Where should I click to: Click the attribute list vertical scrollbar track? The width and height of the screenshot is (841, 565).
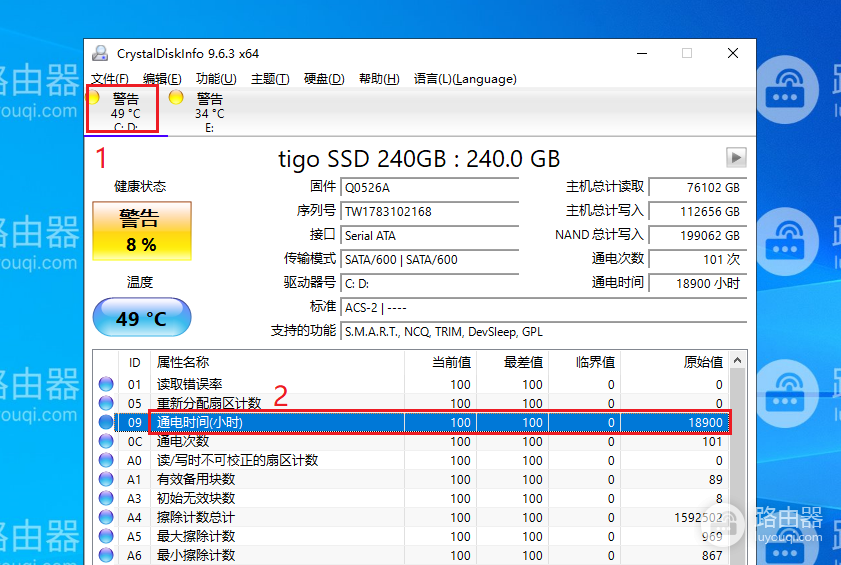tap(738, 467)
